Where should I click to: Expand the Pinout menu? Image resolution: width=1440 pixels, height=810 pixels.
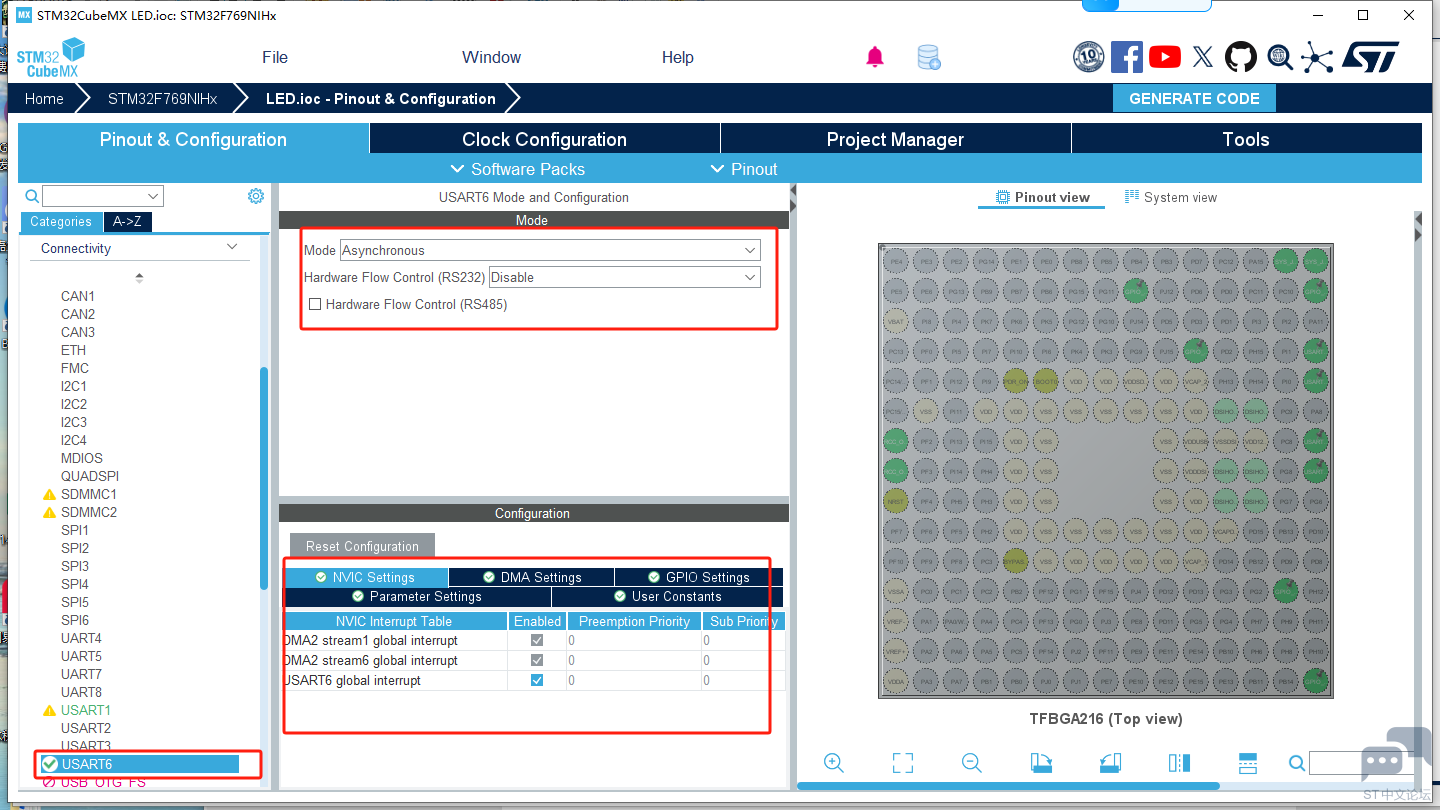tap(743, 169)
